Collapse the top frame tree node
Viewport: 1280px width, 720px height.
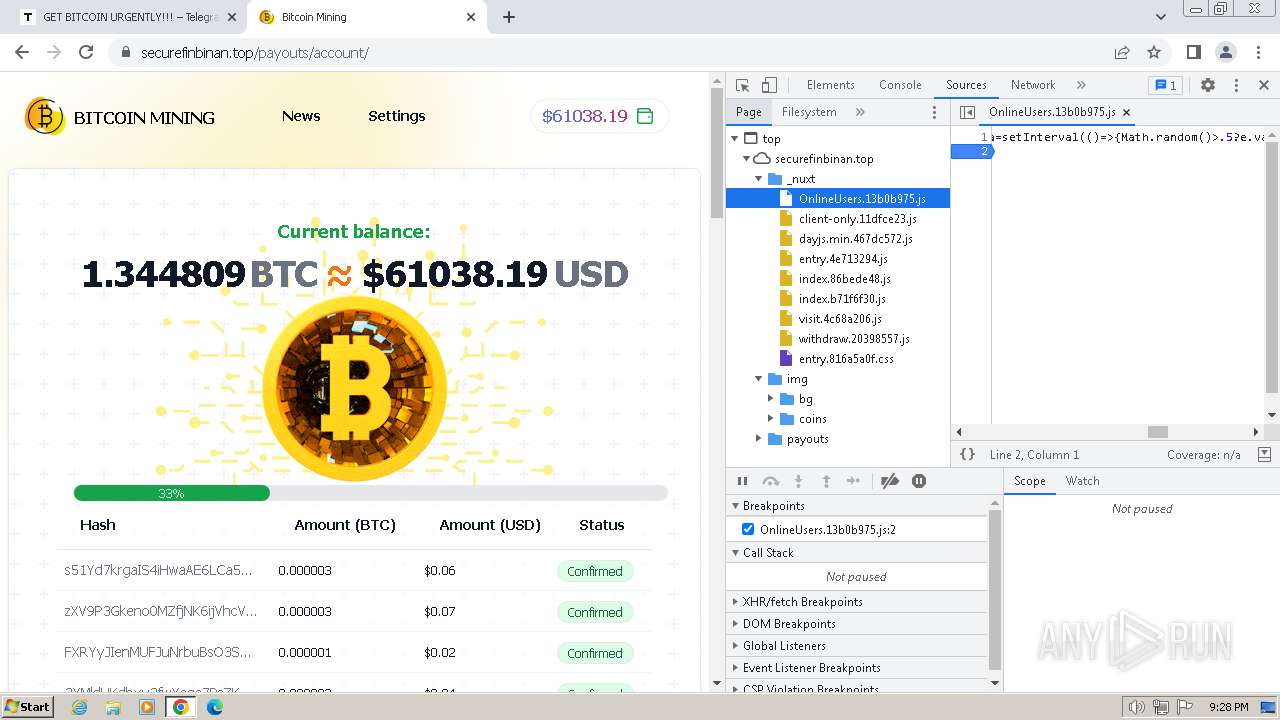pos(735,139)
